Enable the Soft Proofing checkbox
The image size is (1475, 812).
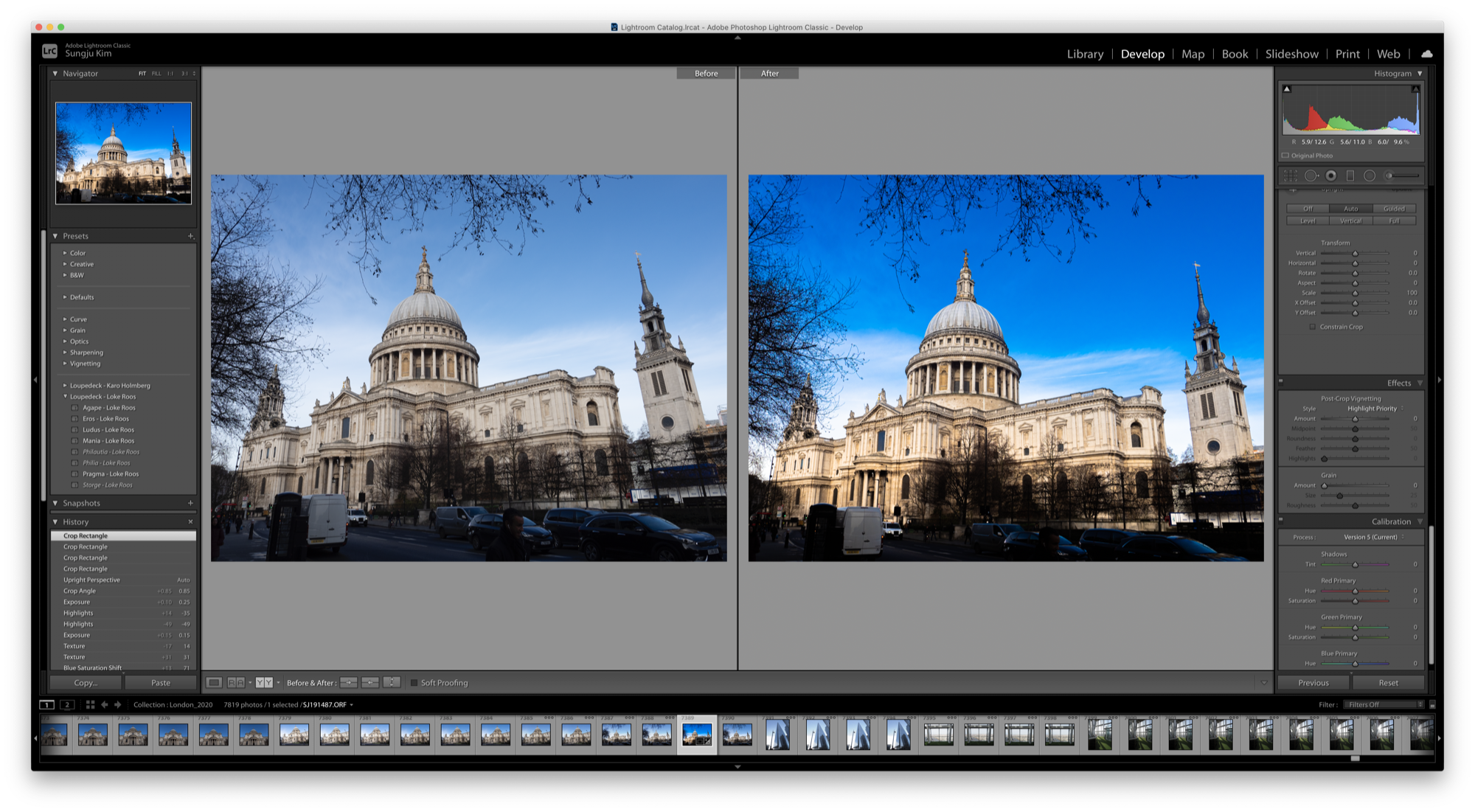point(414,683)
